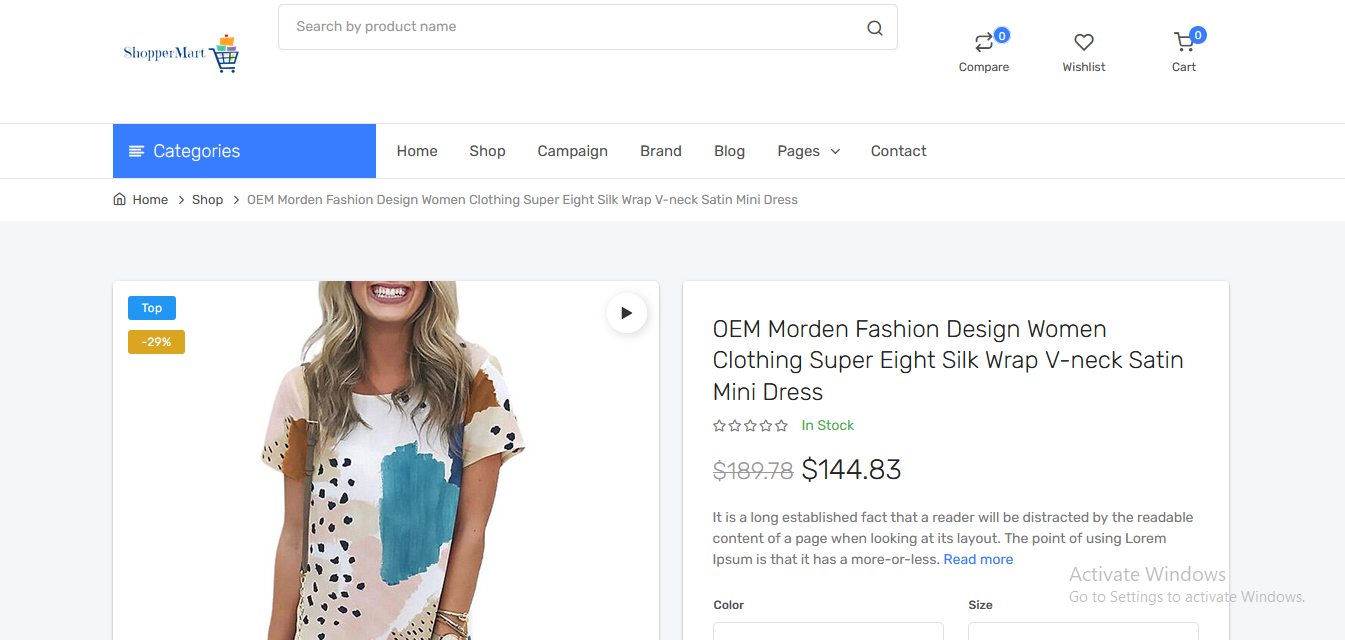
Task: Click the $144.83 price
Action: point(851,469)
